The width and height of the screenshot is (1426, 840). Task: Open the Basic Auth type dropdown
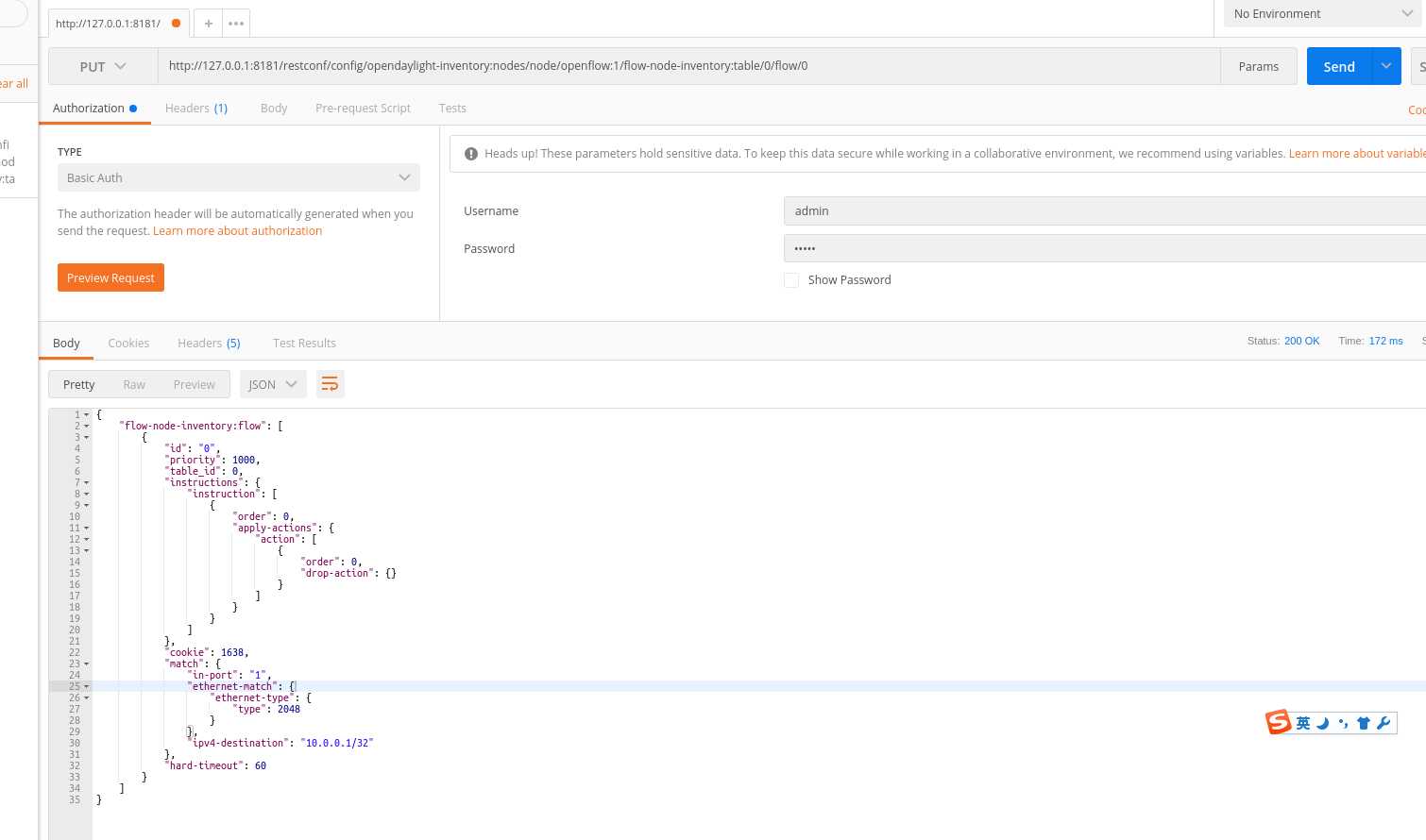(x=239, y=177)
